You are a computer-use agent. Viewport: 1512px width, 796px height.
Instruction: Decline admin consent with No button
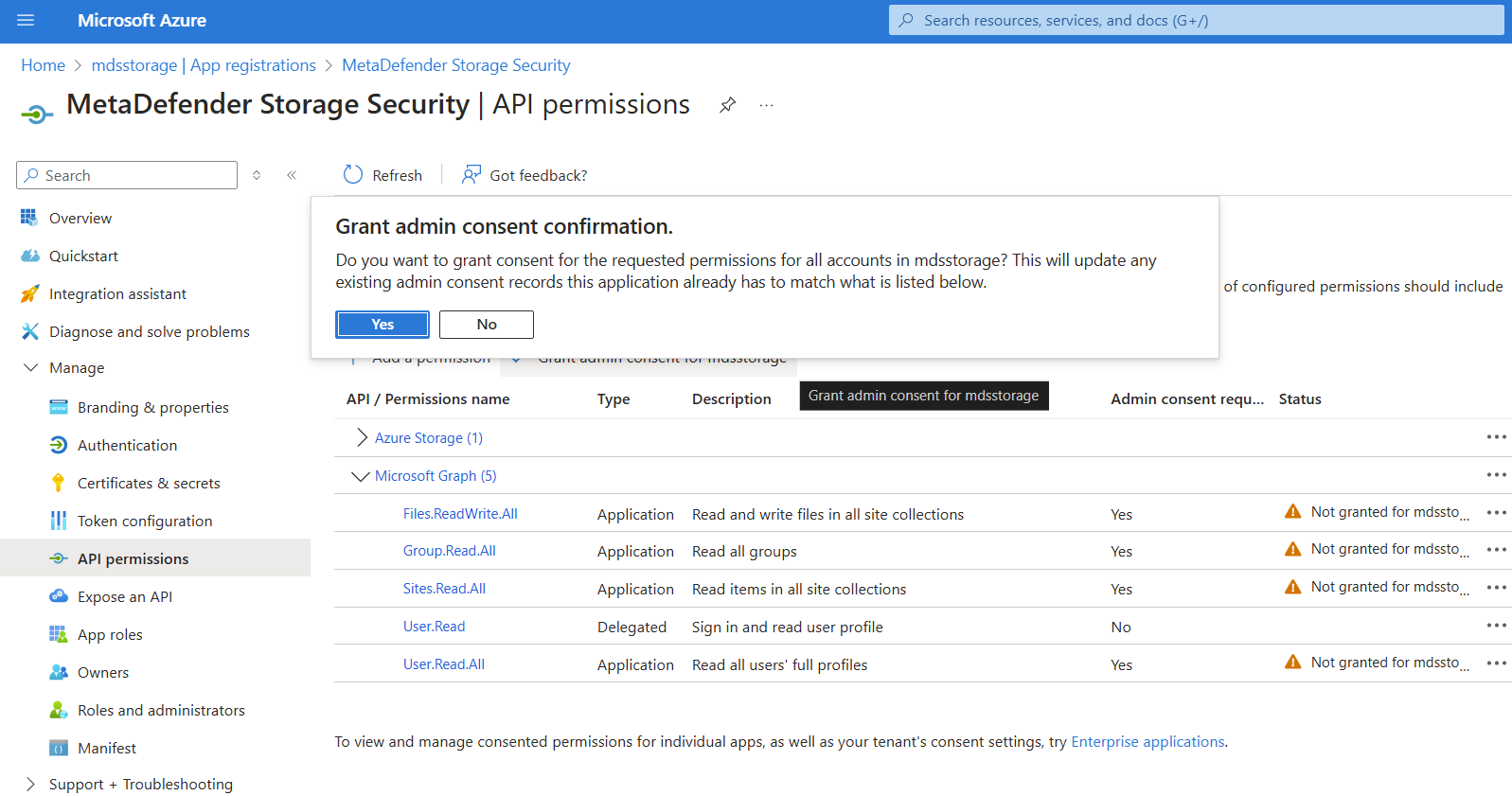pyautogui.click(x=487, y=325)
